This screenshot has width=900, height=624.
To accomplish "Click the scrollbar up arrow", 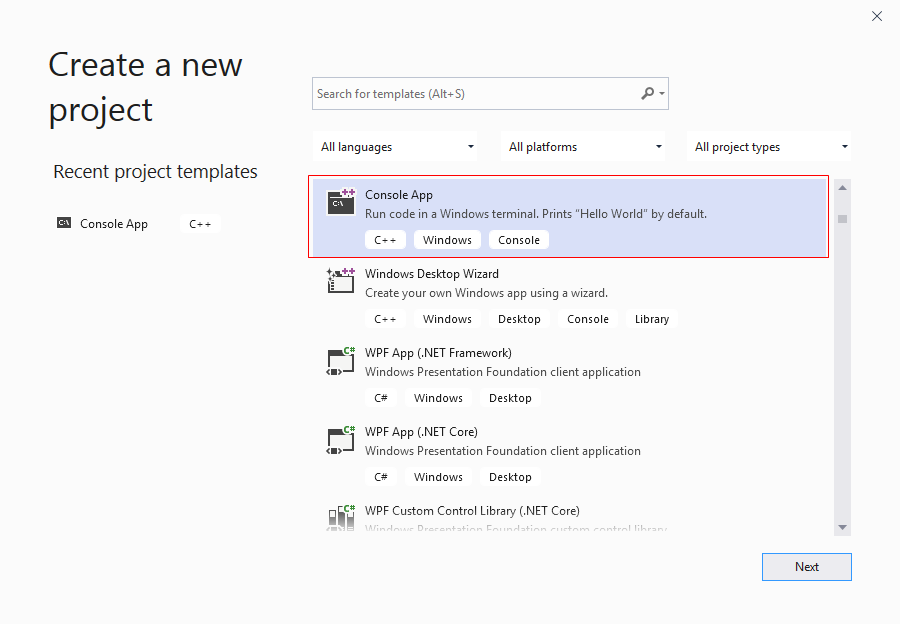I will click(x=843, y=188).
